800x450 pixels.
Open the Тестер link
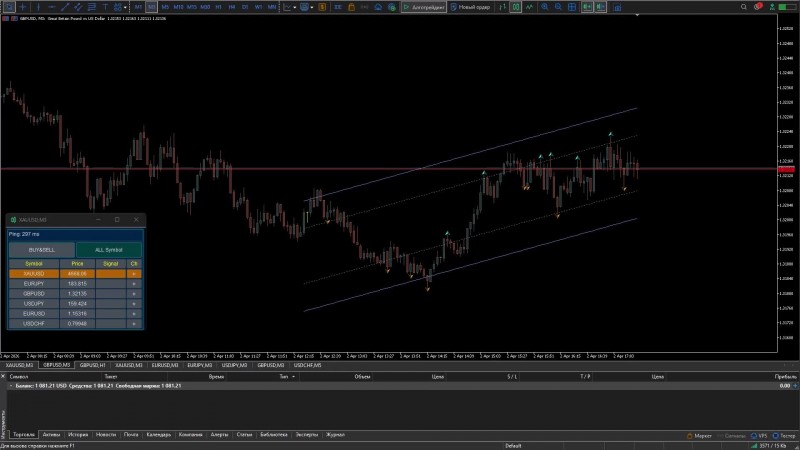pos(784,436)
